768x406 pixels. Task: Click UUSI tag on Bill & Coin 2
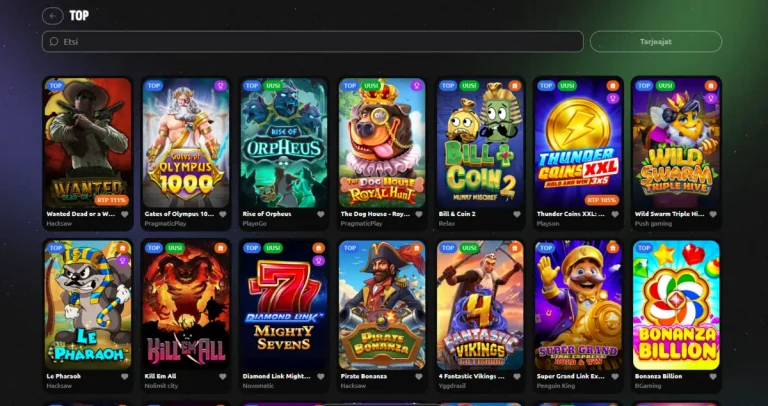tap(469, 86)
